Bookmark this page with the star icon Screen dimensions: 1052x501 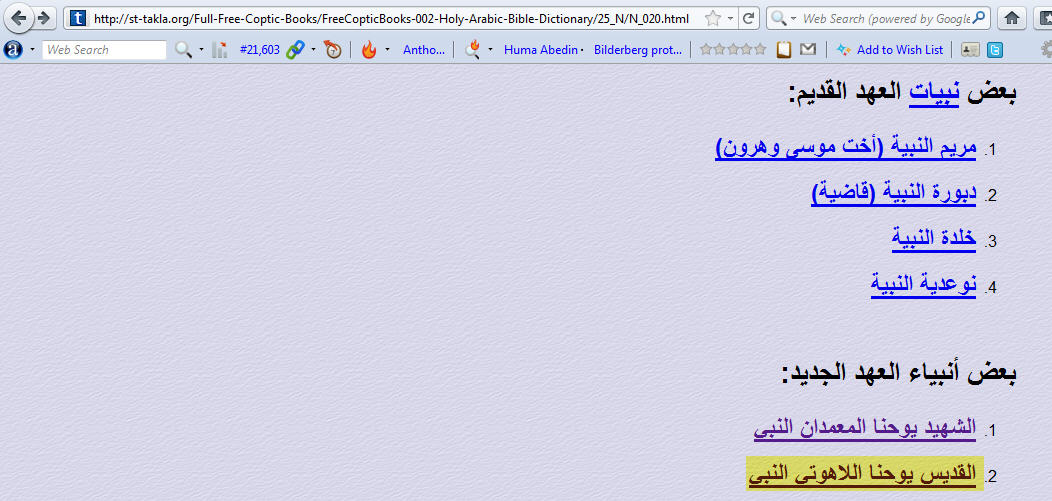click(712, 18)
